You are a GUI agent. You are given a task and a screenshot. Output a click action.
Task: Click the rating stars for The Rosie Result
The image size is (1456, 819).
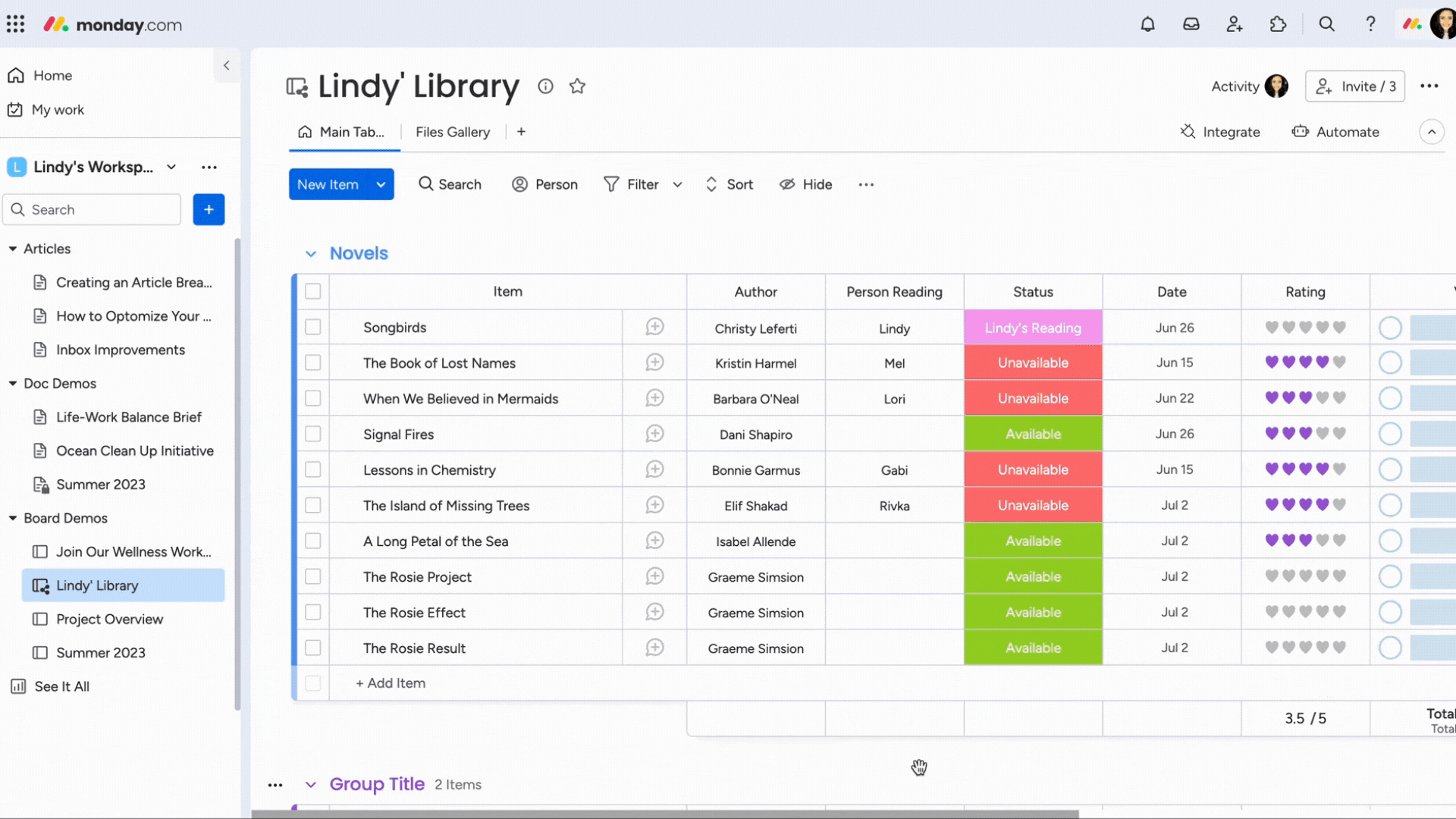point(1305,648)
